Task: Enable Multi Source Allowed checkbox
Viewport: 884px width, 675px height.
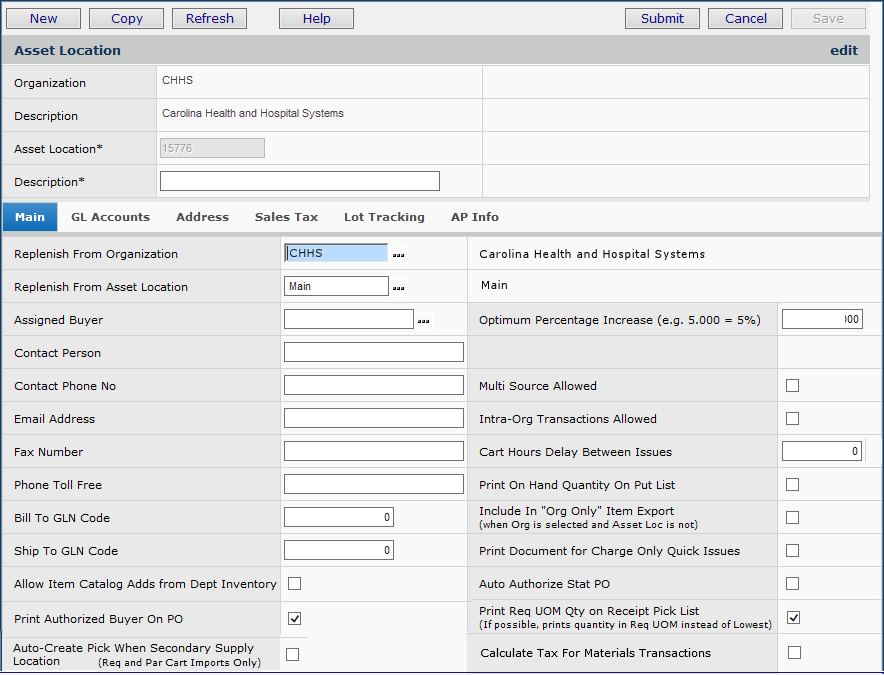Action: [792, 386]
